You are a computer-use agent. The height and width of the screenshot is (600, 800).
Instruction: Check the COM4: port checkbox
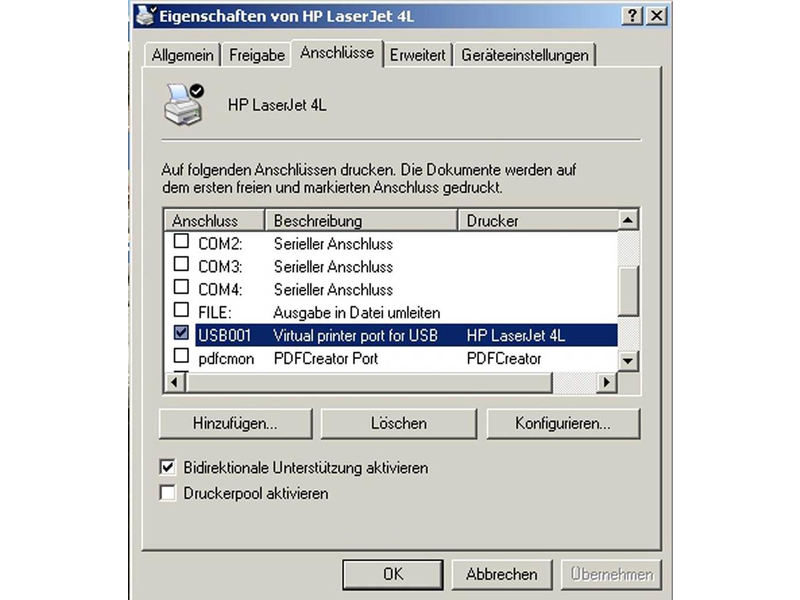coord(181,287)
